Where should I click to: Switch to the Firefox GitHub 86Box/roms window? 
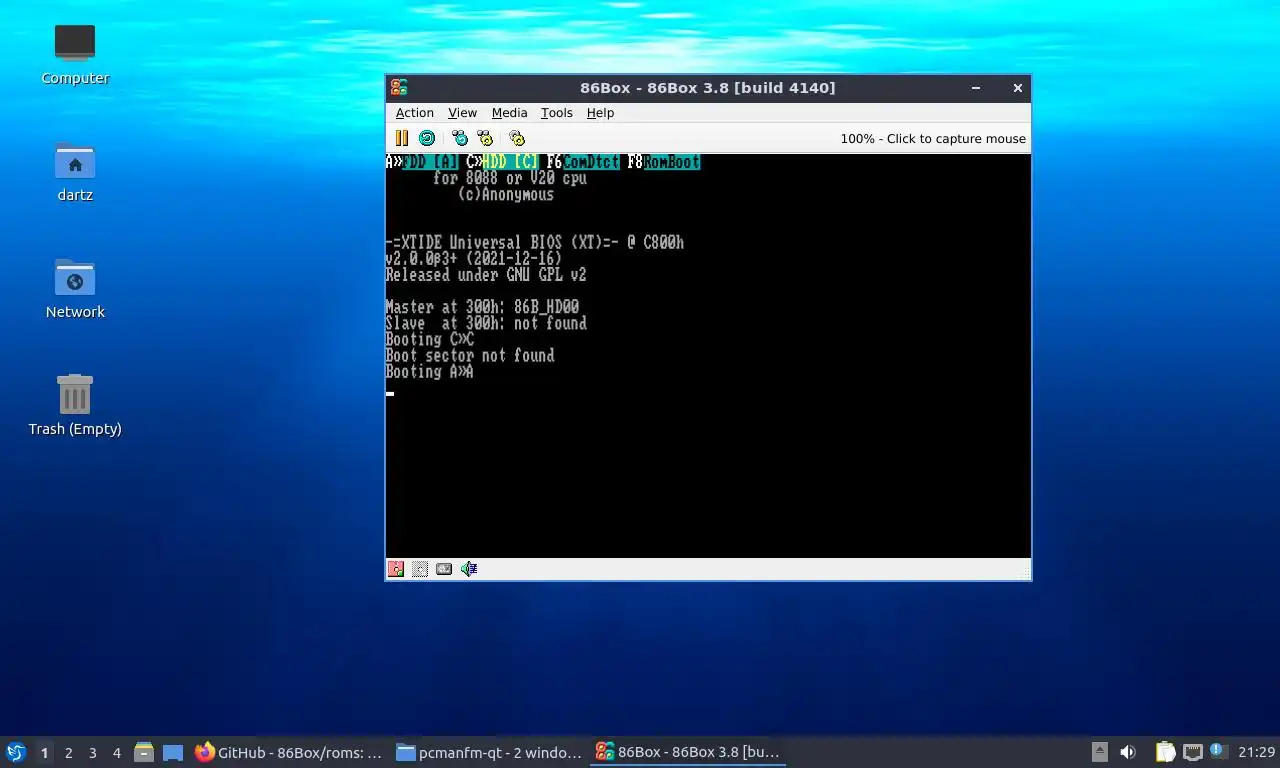click(290, 752)
